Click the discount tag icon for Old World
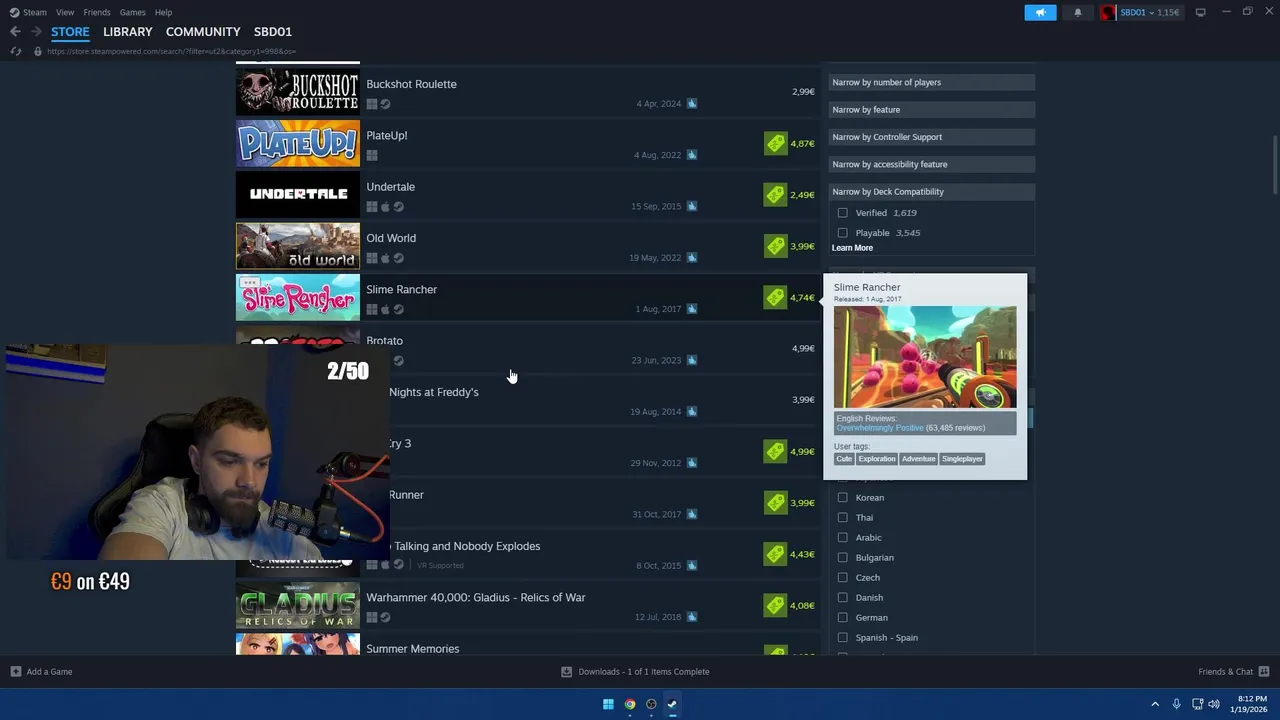 (x=776, y=246)
